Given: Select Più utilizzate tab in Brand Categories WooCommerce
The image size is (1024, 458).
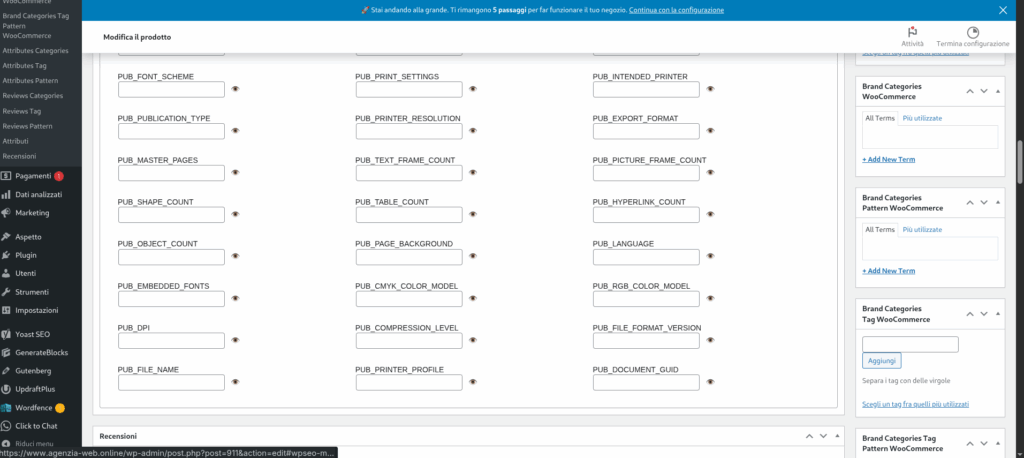Looking at the screenshot, I should click(922, 118).
